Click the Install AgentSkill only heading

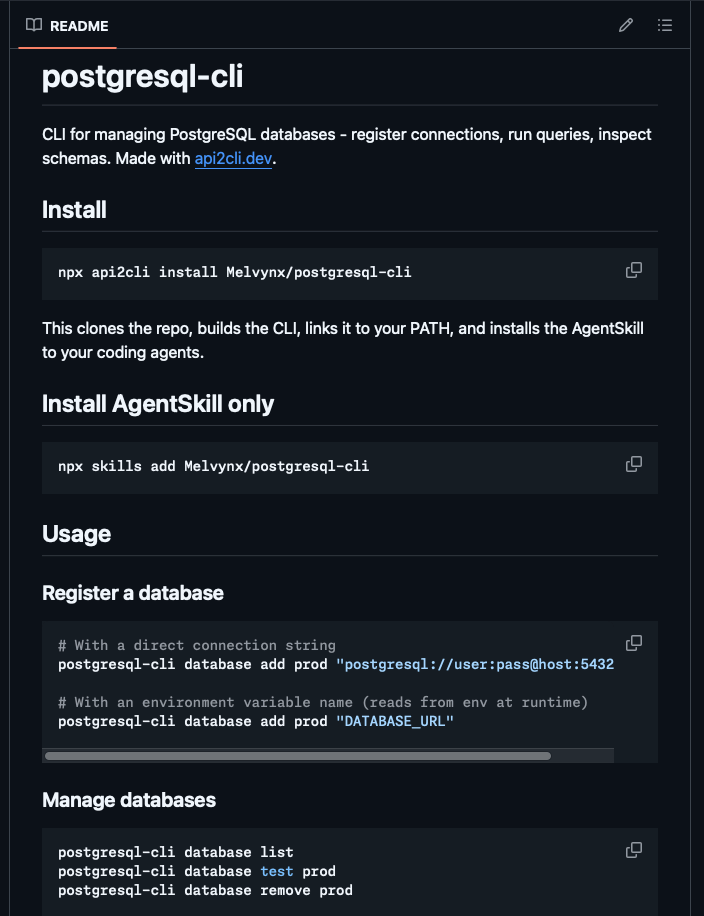click(158, 404)
